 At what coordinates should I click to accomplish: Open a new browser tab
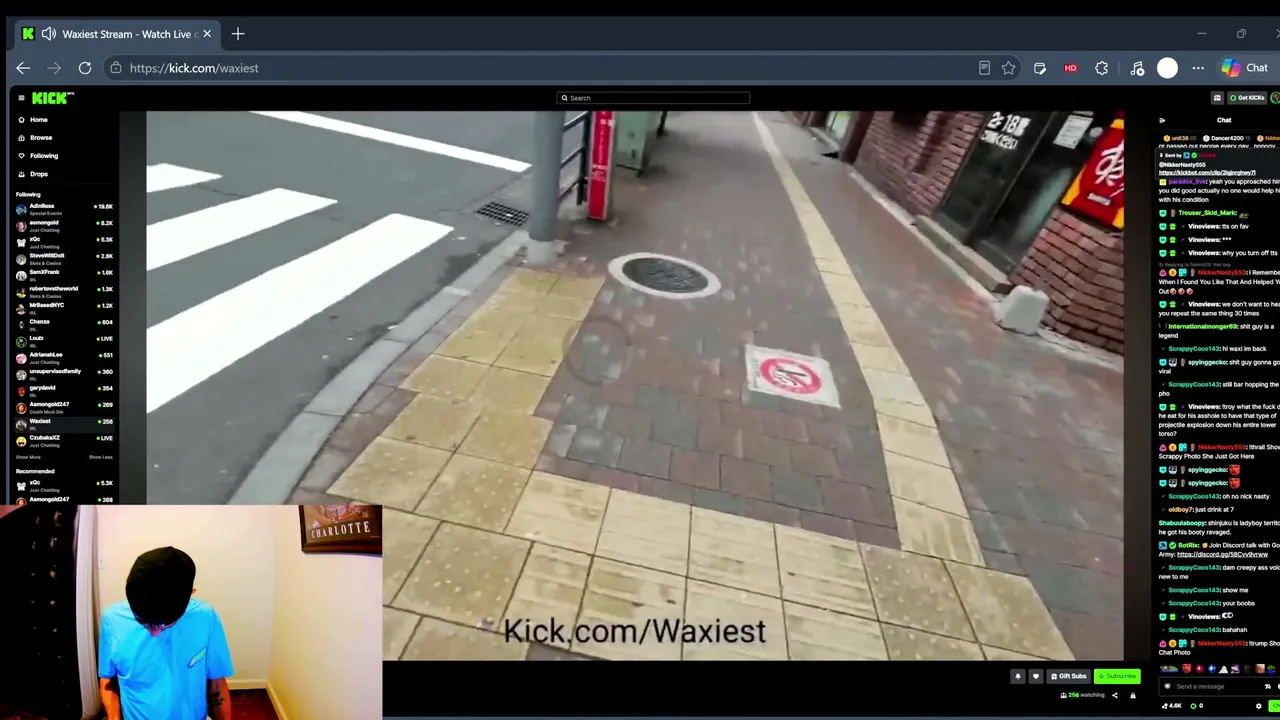tap(238, 34)
